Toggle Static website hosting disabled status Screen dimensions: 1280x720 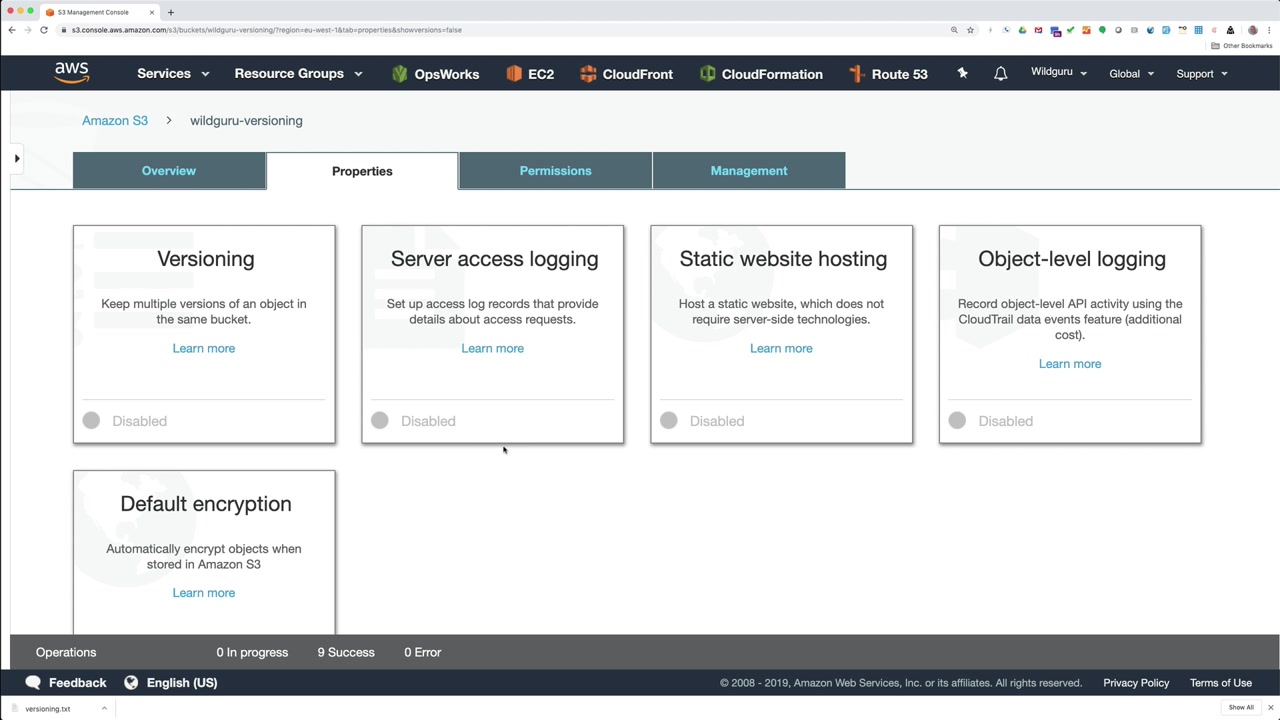pyautogui.click(x=669, y=421)
